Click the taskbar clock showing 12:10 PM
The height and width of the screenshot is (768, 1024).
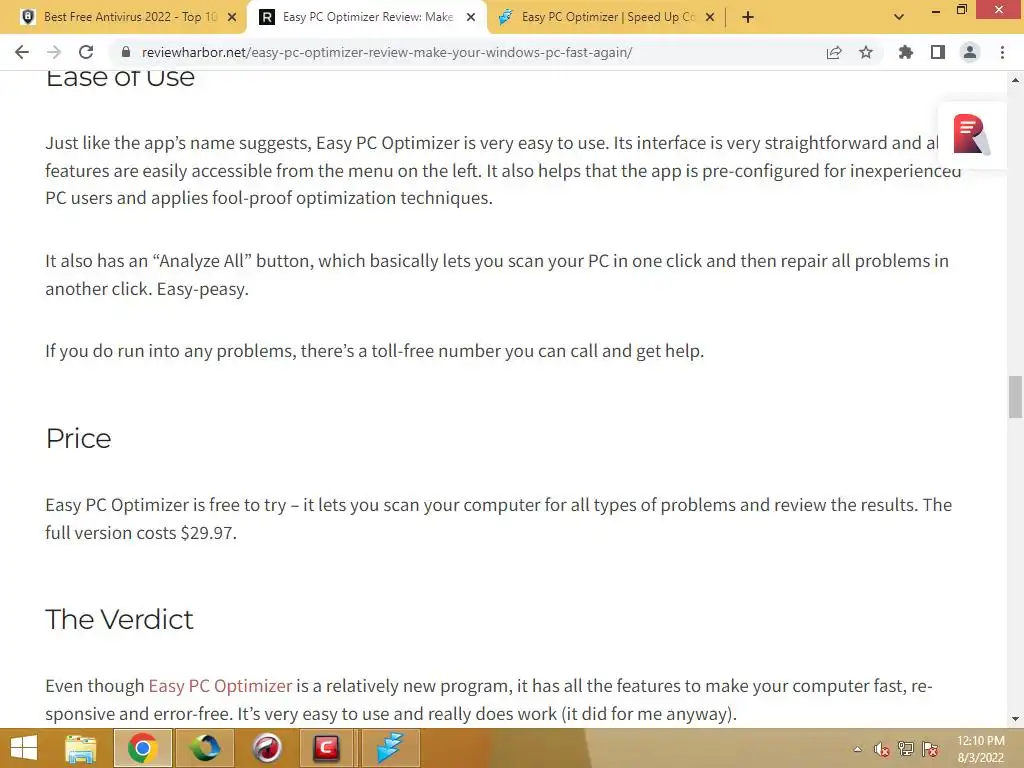[980, 749]
